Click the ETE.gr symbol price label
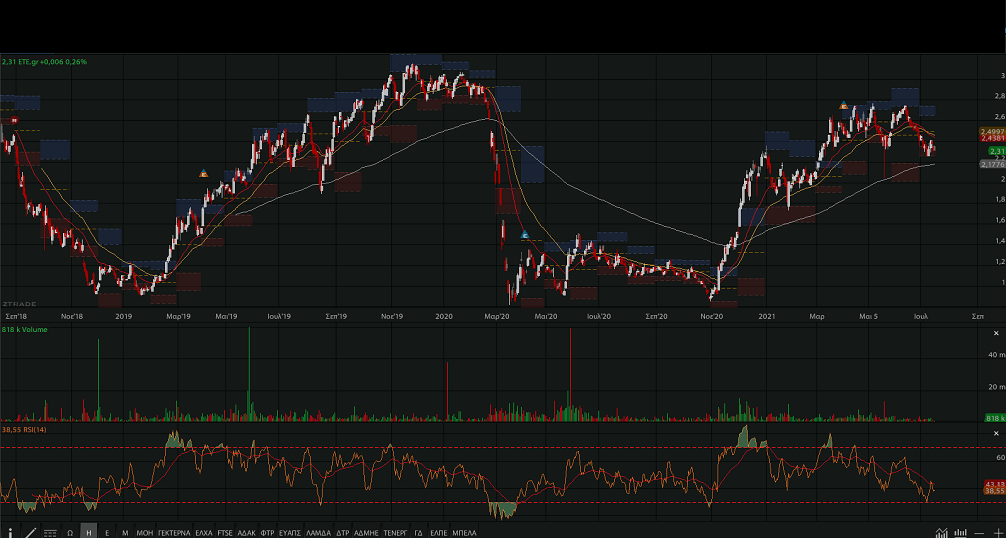 (44, 62)
